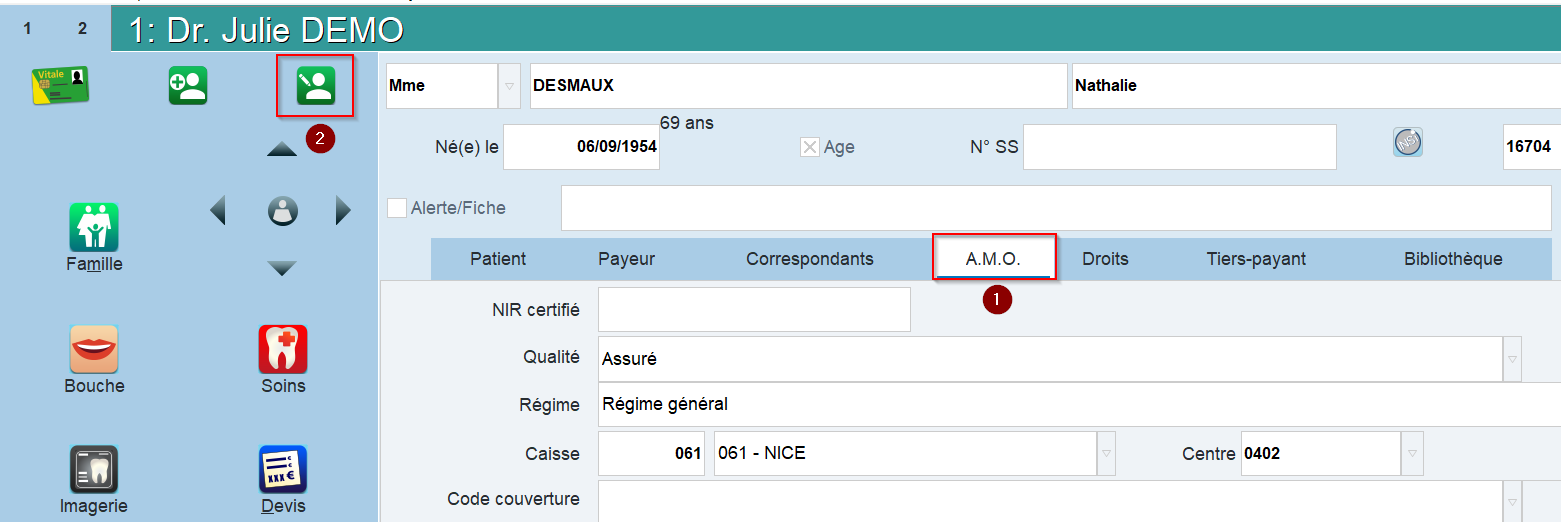Viewport: 1561px width, 522px height.
Task: Click the Code couverture field
Action: [1050, 501]
